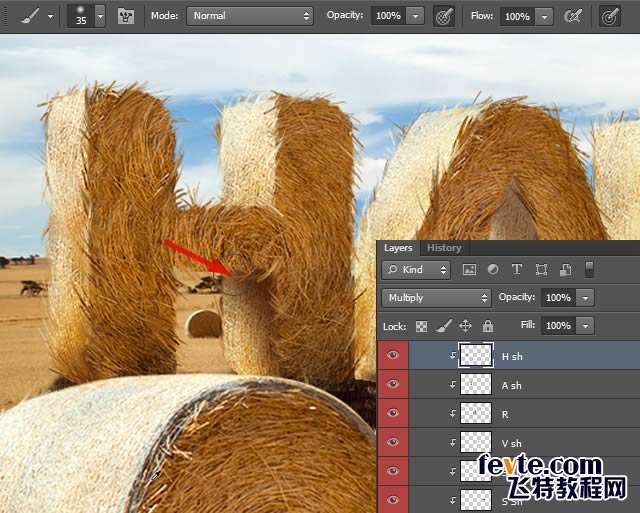This screenshot has width=640, height=513.
Task: Switch to the Layers tab
Action: click(x=398, y=248)
